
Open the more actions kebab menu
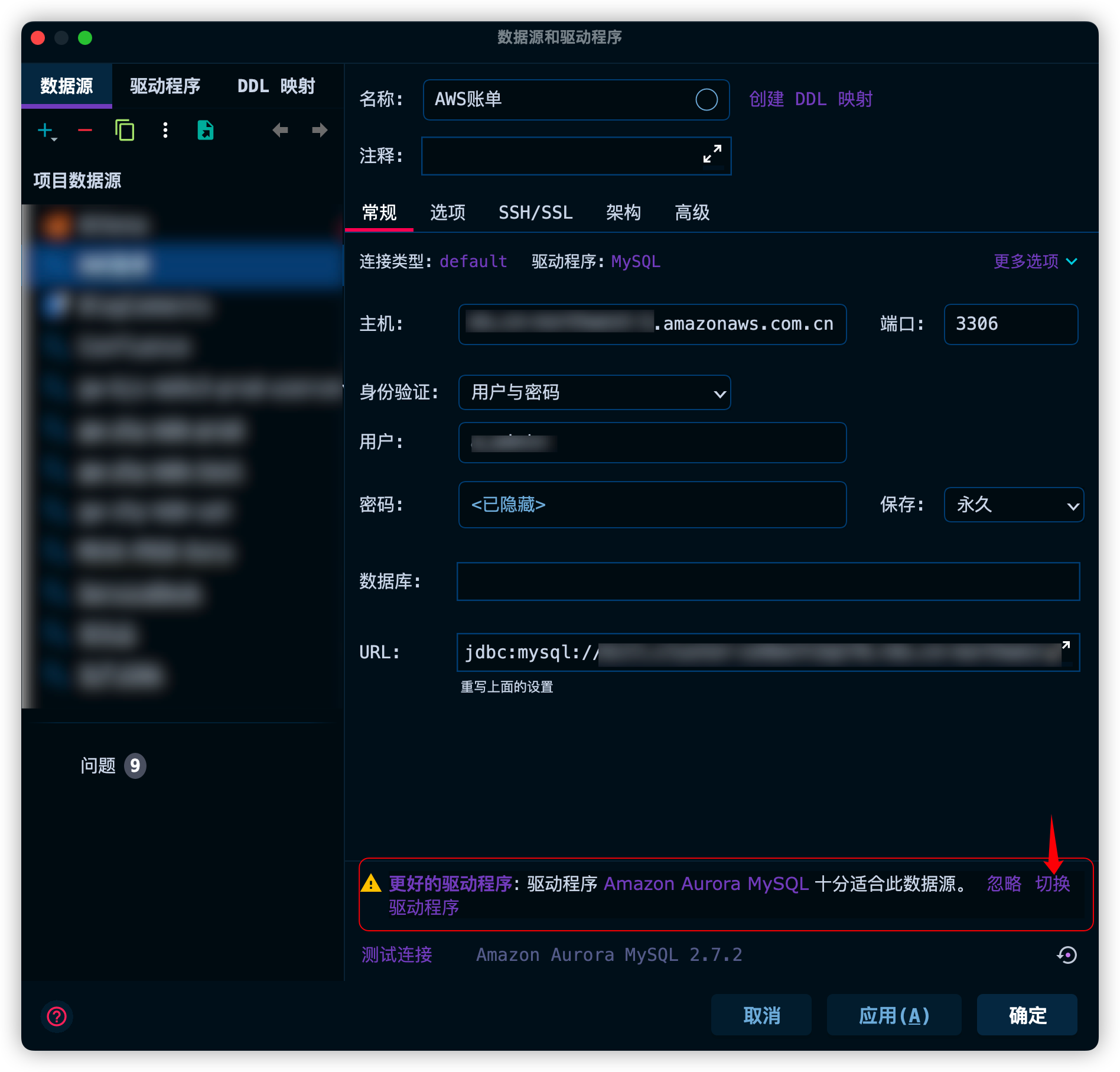pos(165,130)
